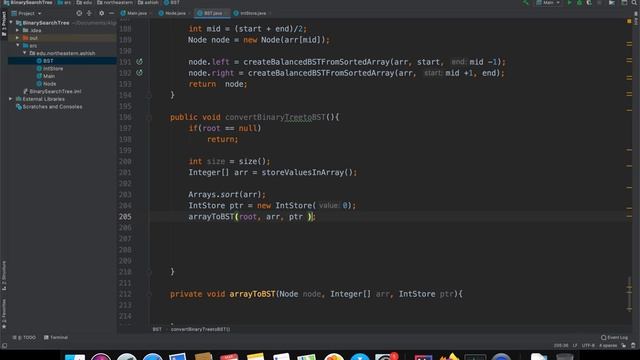Screen dimensions: 640x360
Task: Click the expand all icon in Project panel
Action: (89, 13)
